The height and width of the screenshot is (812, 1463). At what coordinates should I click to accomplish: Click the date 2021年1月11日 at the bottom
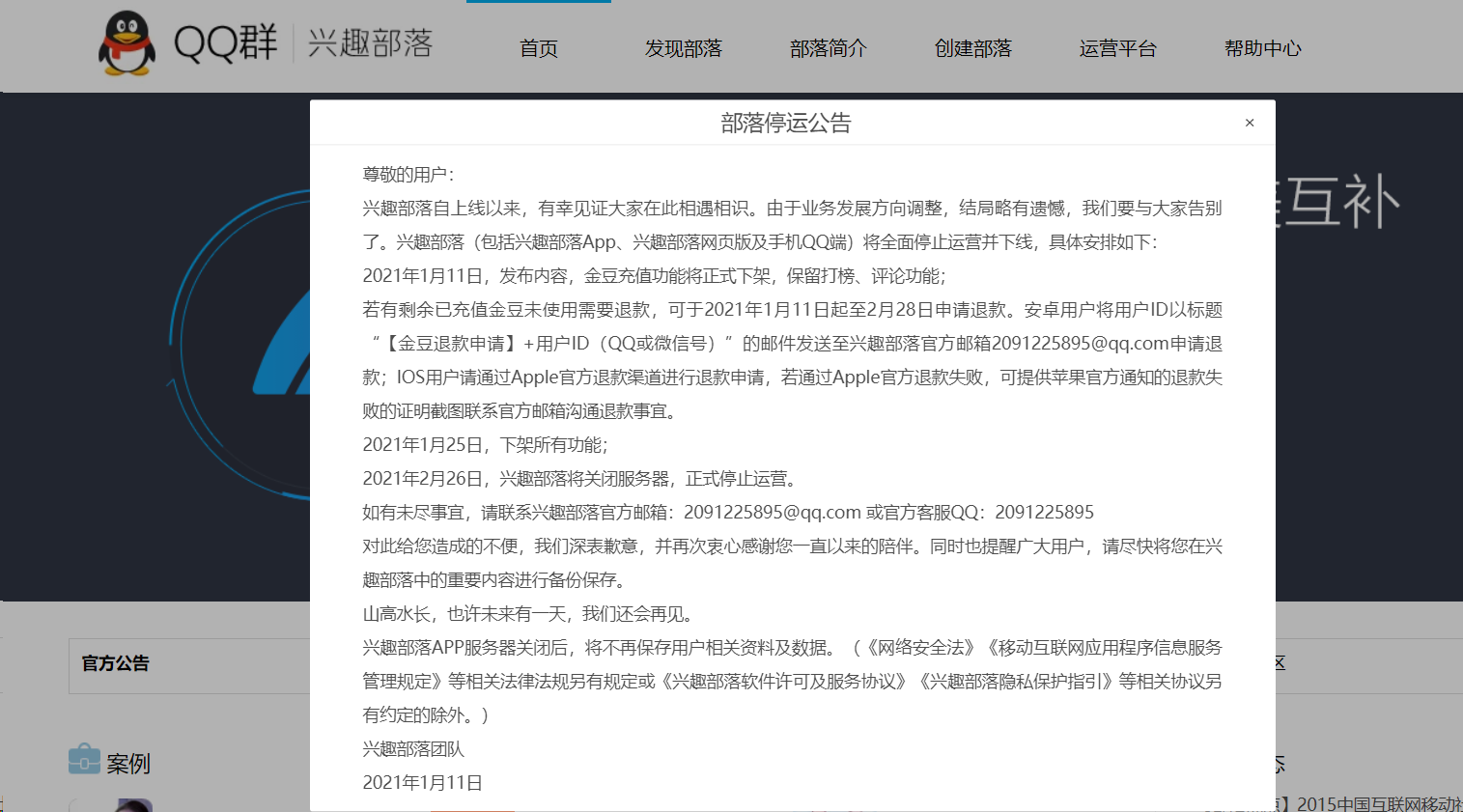[423, 783]
